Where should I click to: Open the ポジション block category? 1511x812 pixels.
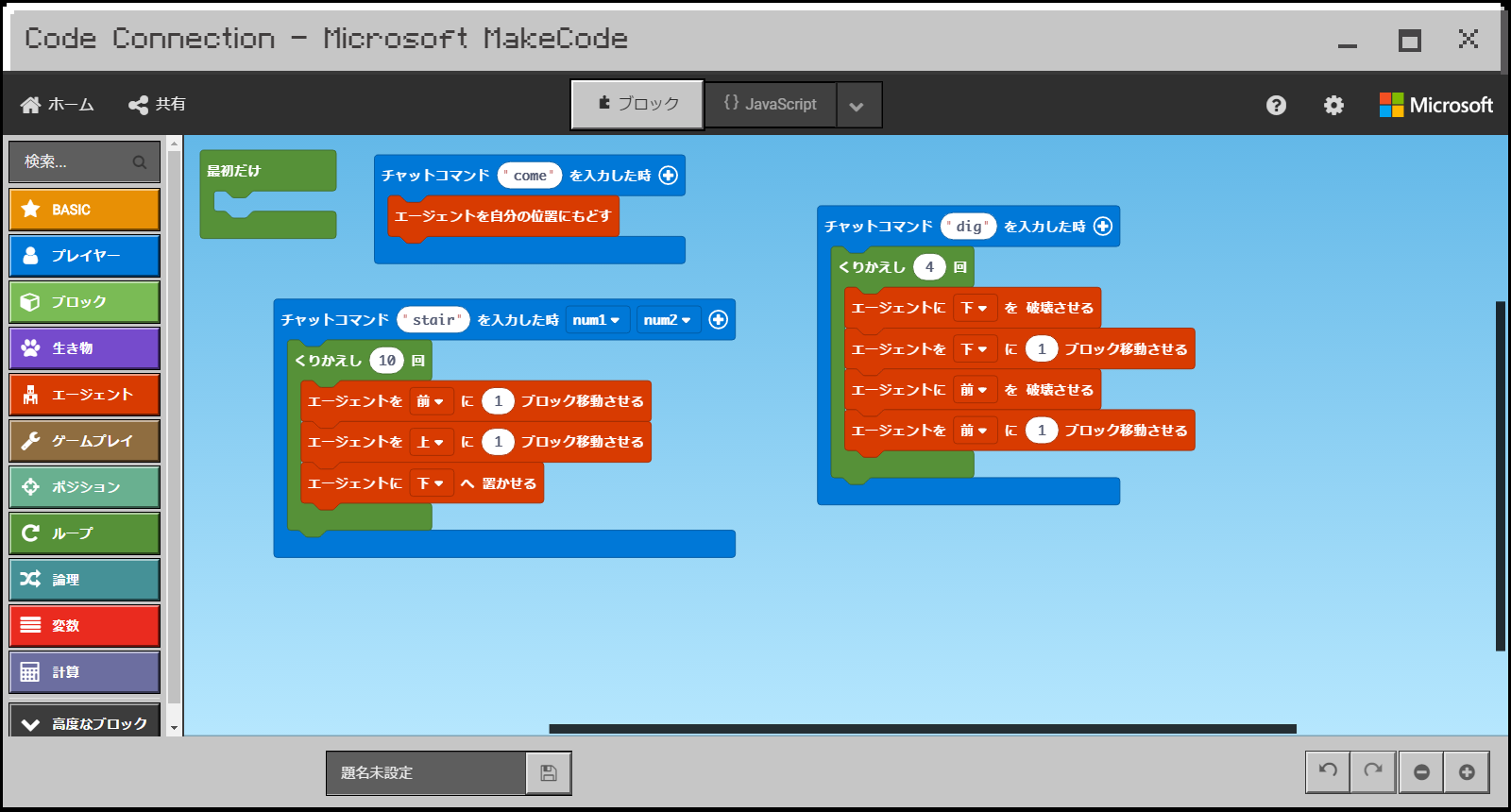(x=84, y=487)
